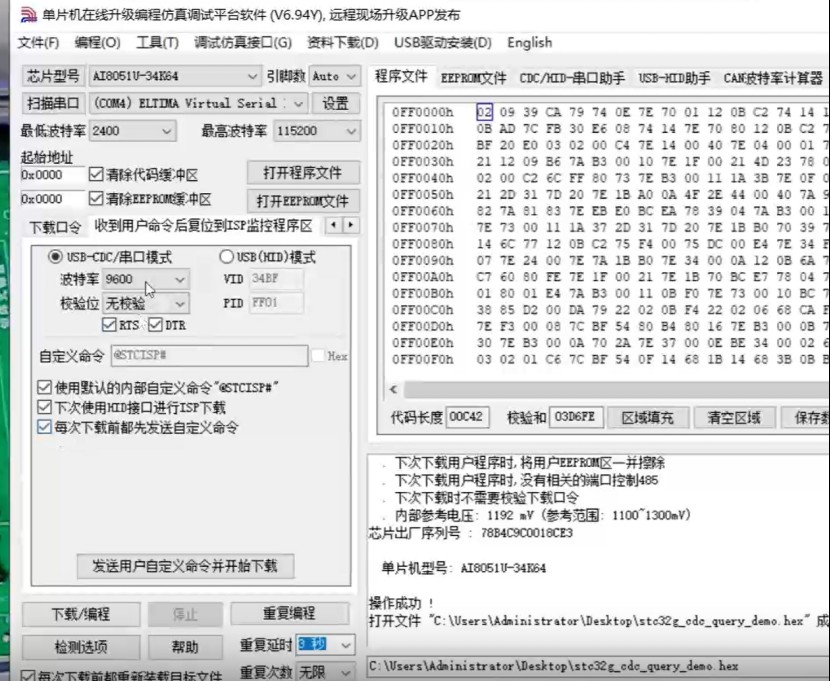Switch to the 程序文件 tab
The width and height of the screenshot is (830, 681).
tap(401, 77)
